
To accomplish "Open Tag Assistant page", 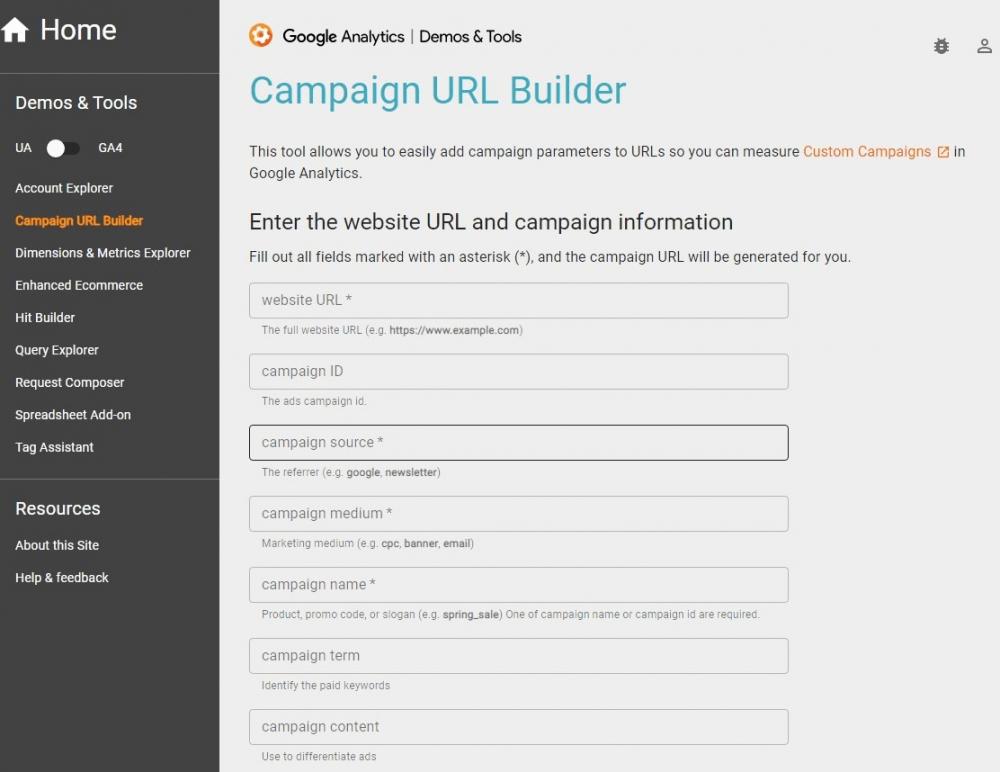I will coord(54,447).
